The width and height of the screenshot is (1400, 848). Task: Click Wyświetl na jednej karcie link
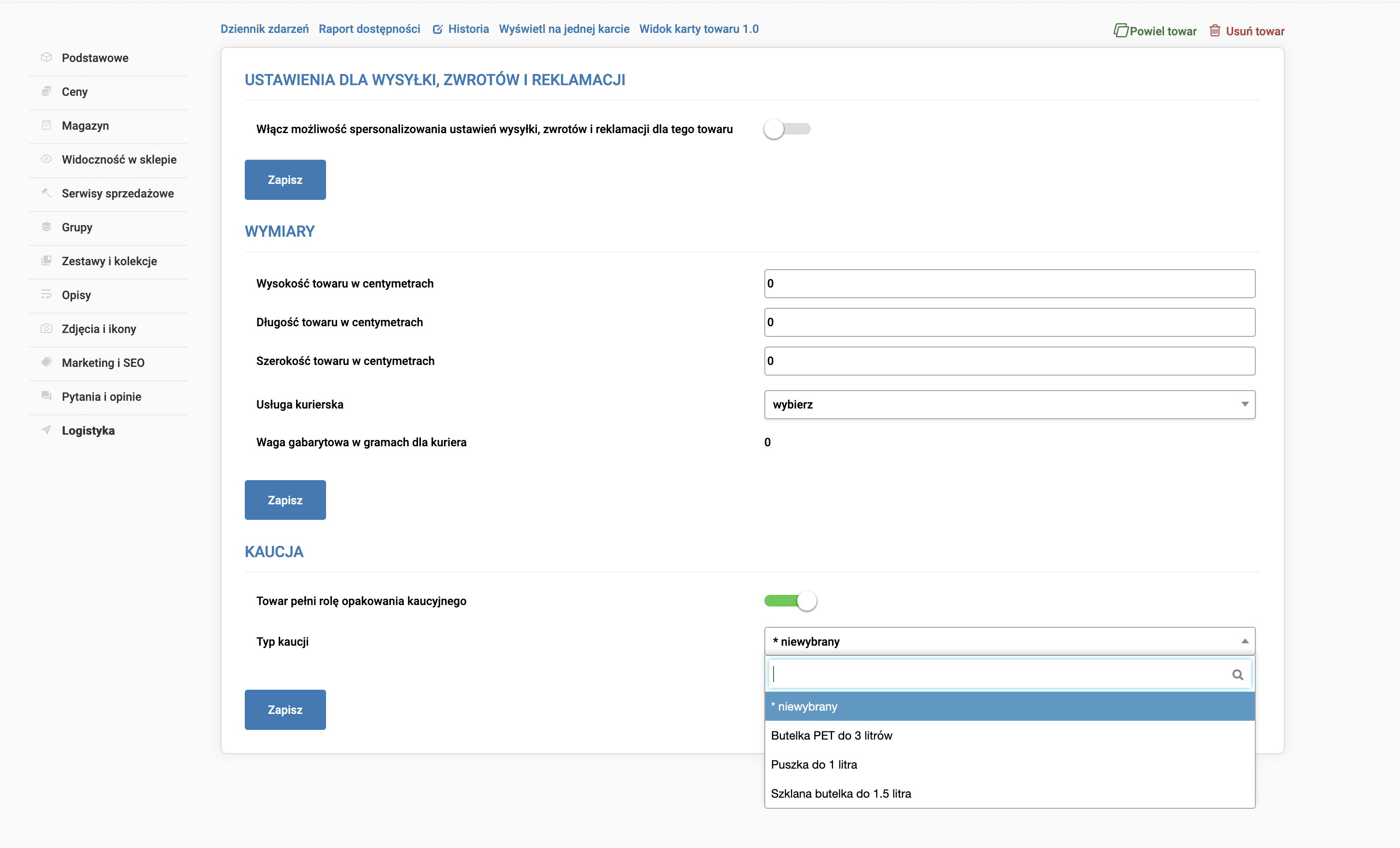click(x=564, y=29)
